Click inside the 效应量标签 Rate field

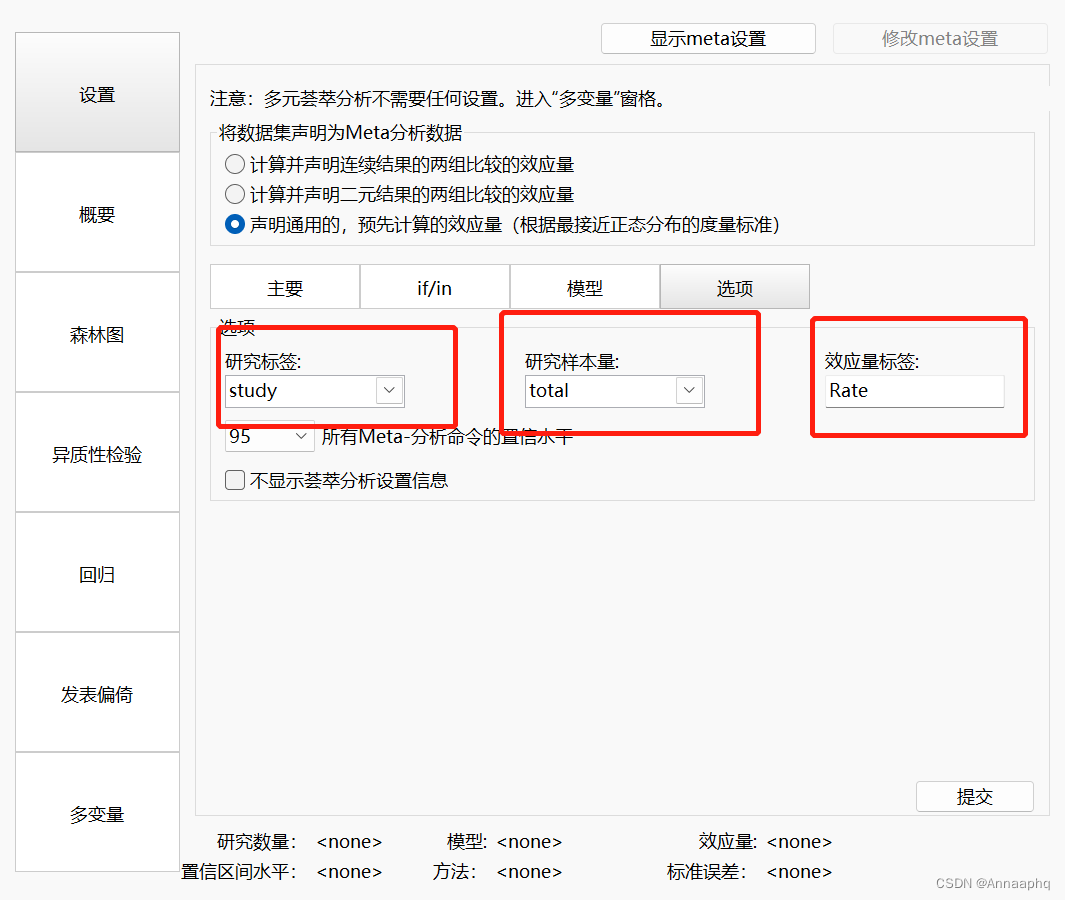tap(912, 391)
